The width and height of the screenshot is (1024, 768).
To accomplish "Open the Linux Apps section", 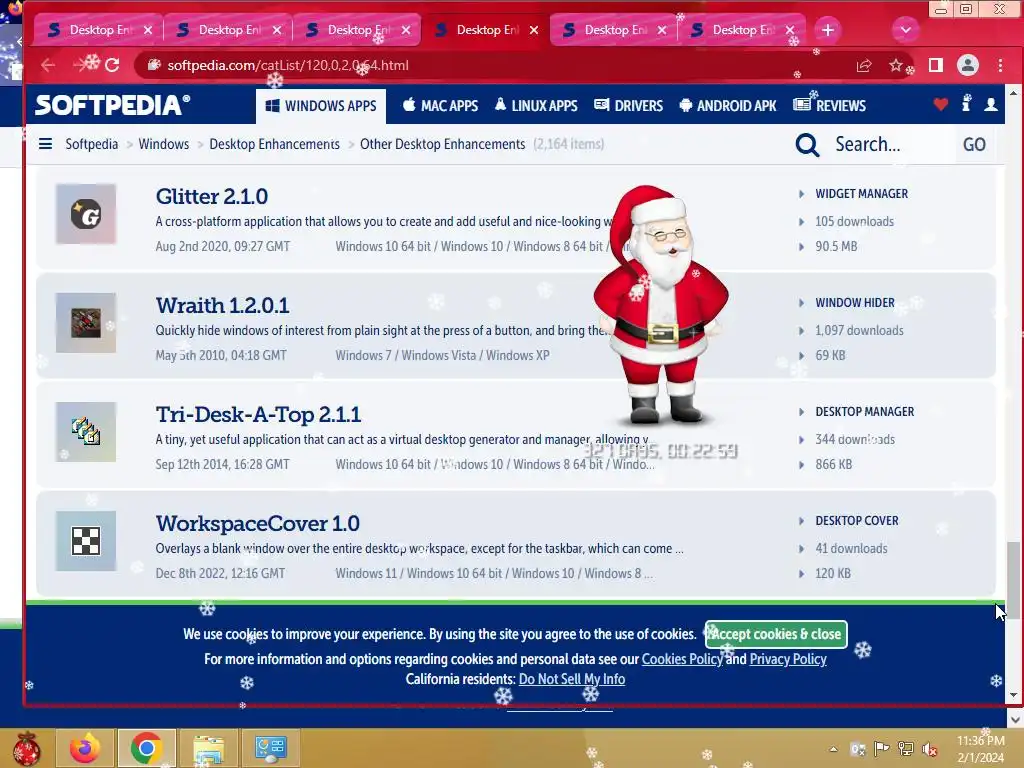I will click(536, 106).
